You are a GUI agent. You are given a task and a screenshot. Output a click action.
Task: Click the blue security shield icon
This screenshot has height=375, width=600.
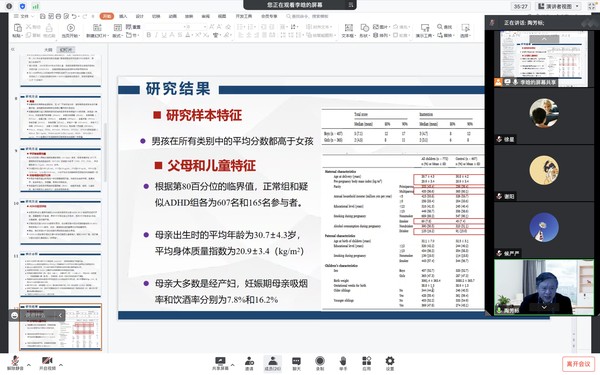click(x=22, y=6)
